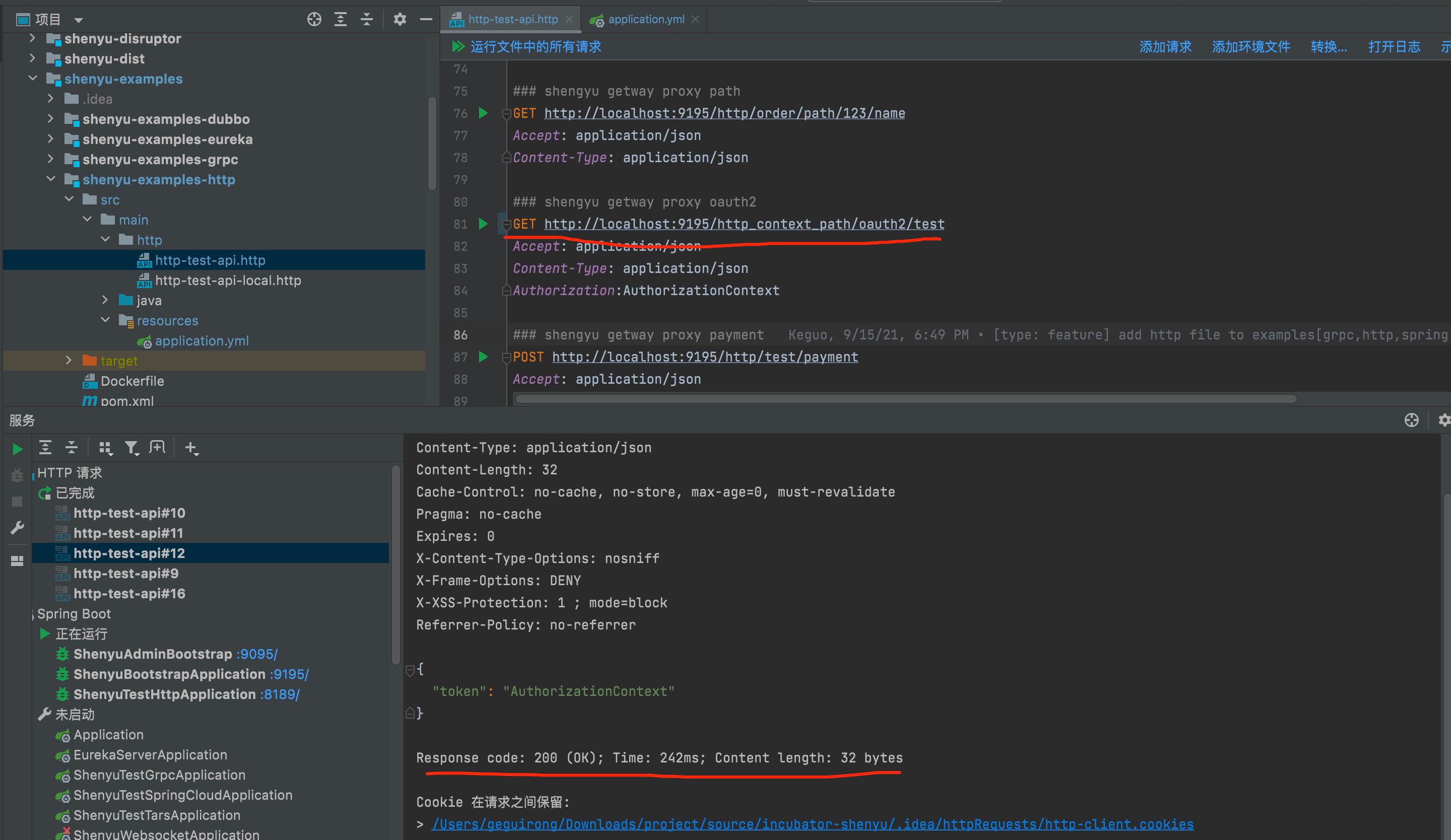Viewport: 1451px width, 840px height.
Task: Click the filter icon in Services toolbar
Action: 131,447
